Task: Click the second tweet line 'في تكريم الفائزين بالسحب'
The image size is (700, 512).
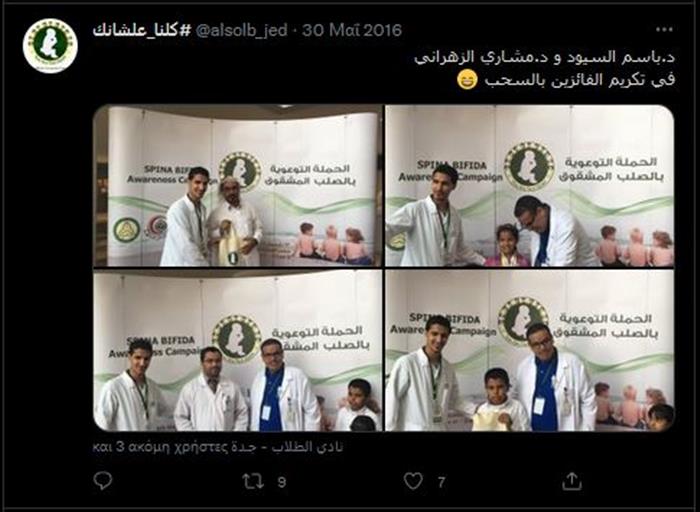Action: click(580, 81)
